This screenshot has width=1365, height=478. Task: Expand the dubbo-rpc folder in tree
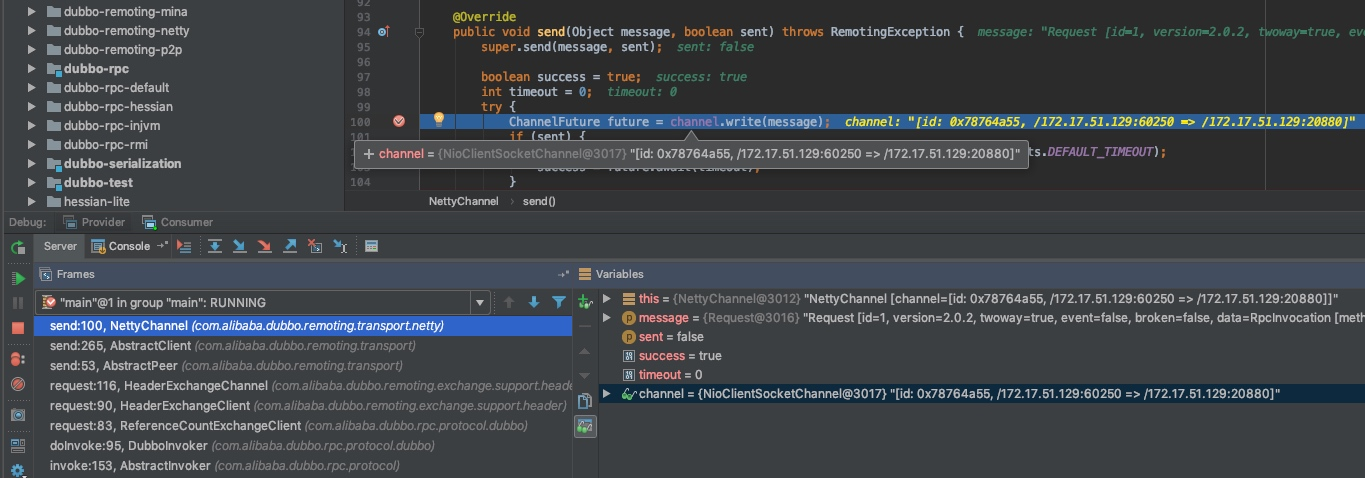click(32, 69)
